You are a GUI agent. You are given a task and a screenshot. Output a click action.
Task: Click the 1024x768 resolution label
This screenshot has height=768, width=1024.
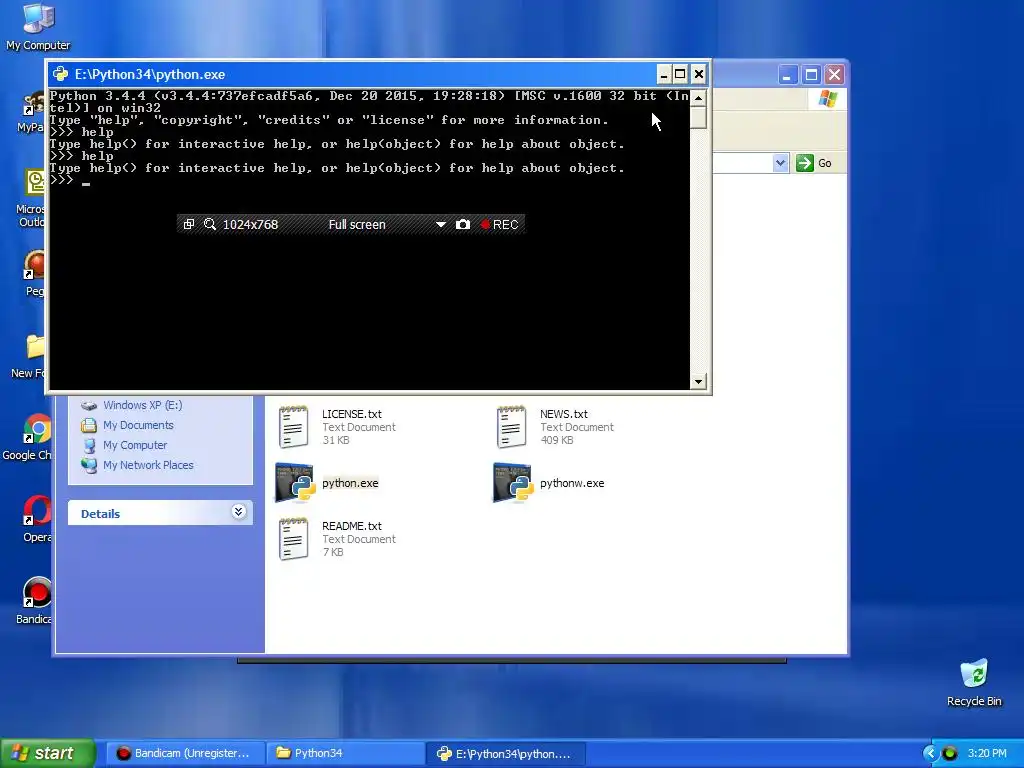pos(250,225)
